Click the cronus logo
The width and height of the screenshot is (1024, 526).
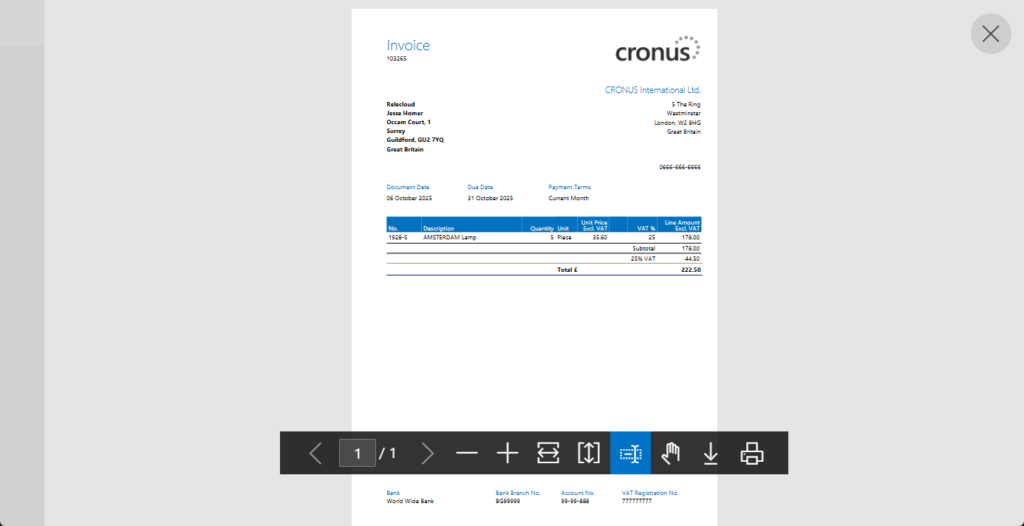click(657, 50)
